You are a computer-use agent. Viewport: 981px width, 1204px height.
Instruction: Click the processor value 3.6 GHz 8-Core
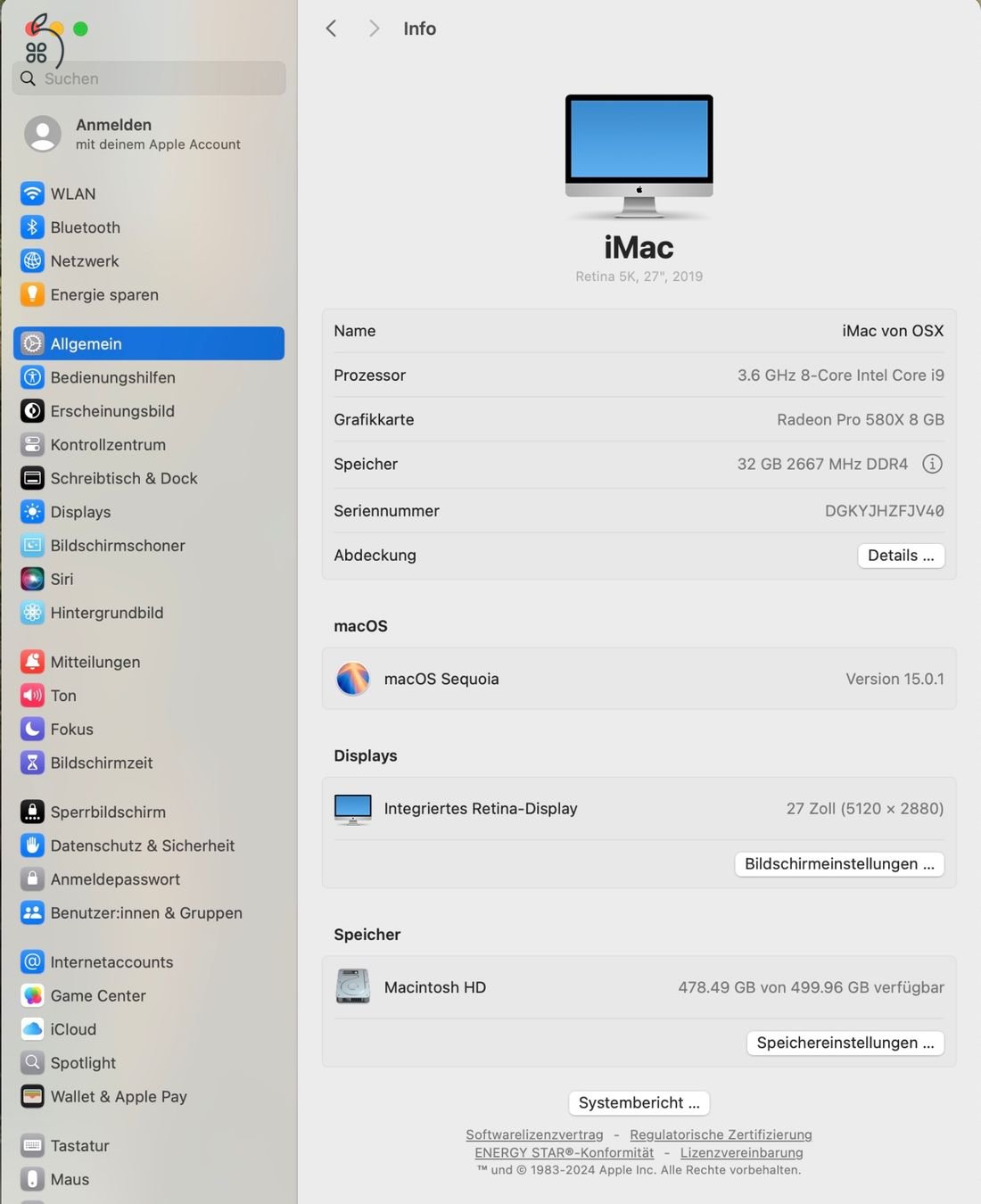coord(840,375)
